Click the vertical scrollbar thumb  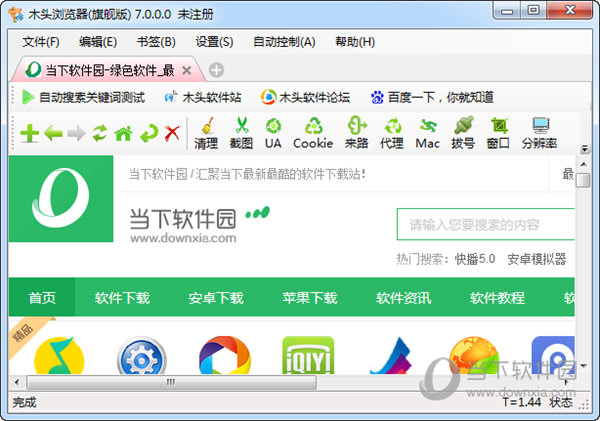point(583,180)
